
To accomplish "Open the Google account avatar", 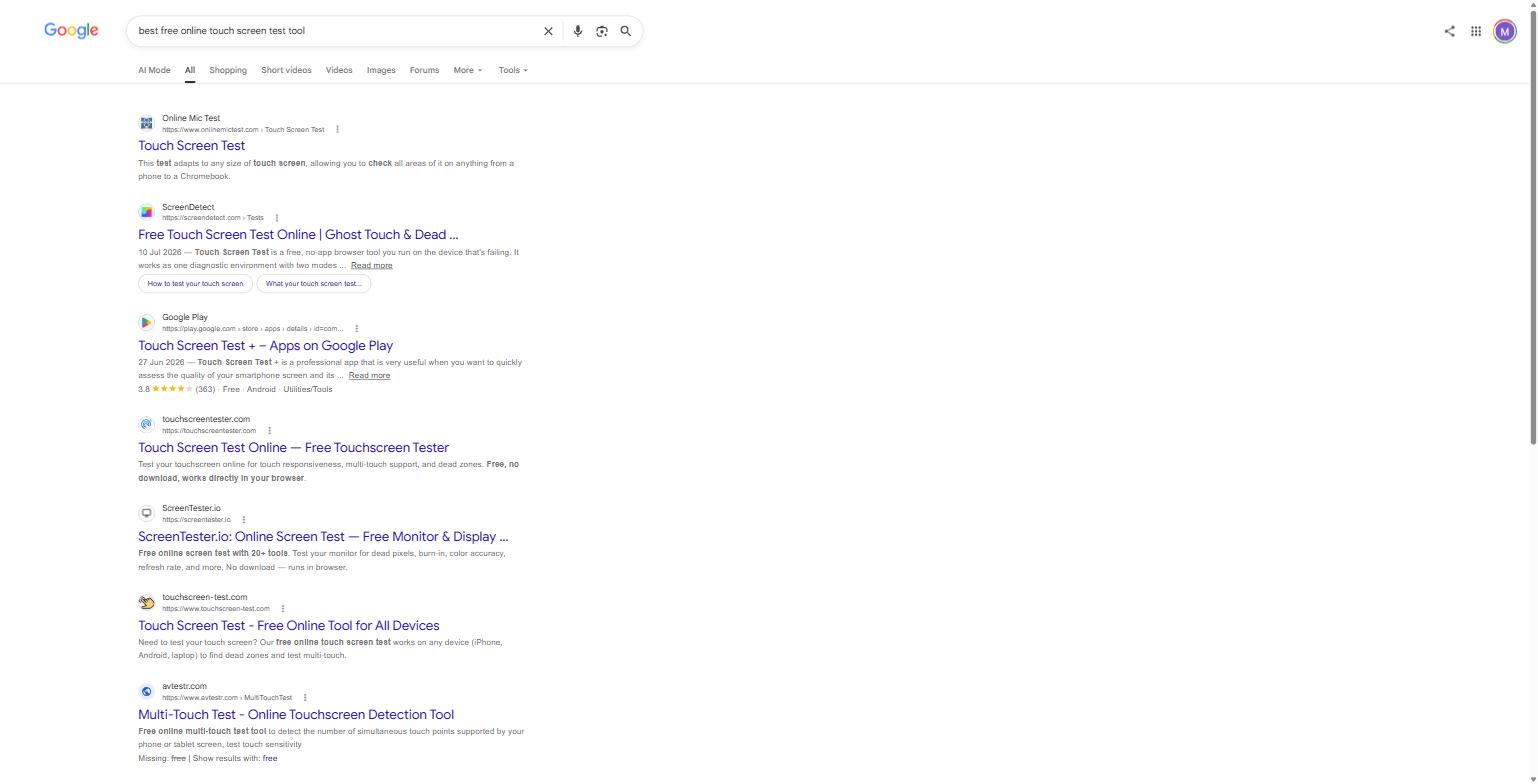I will 1505,31.
